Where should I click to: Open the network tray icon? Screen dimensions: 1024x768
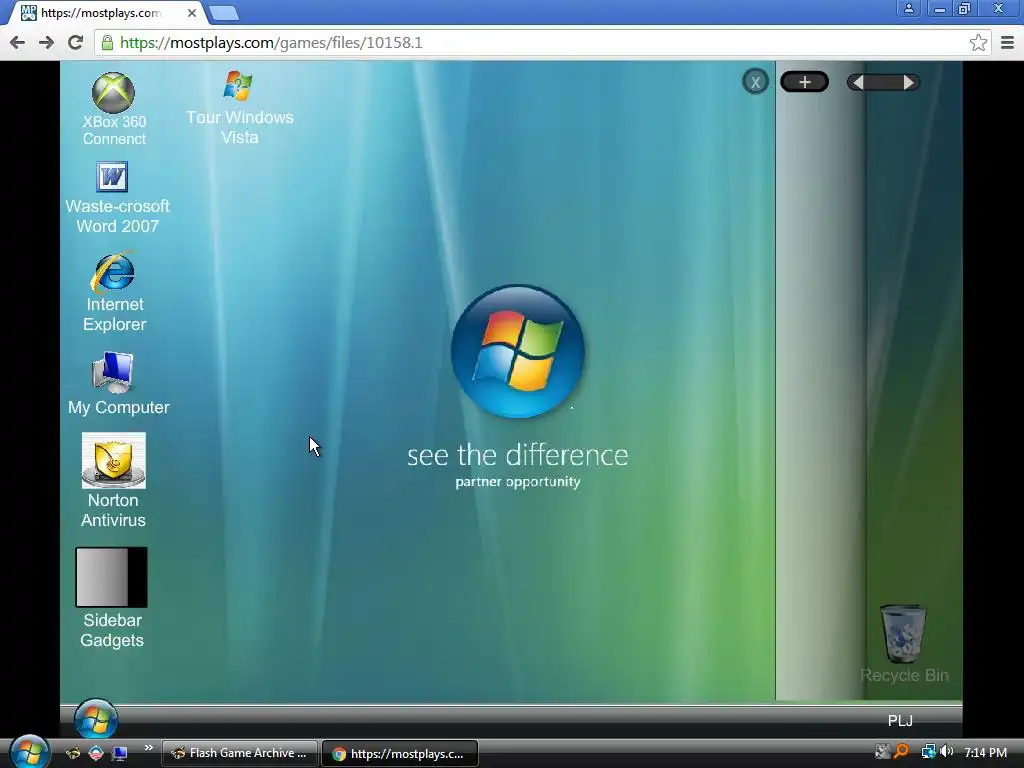928,752
